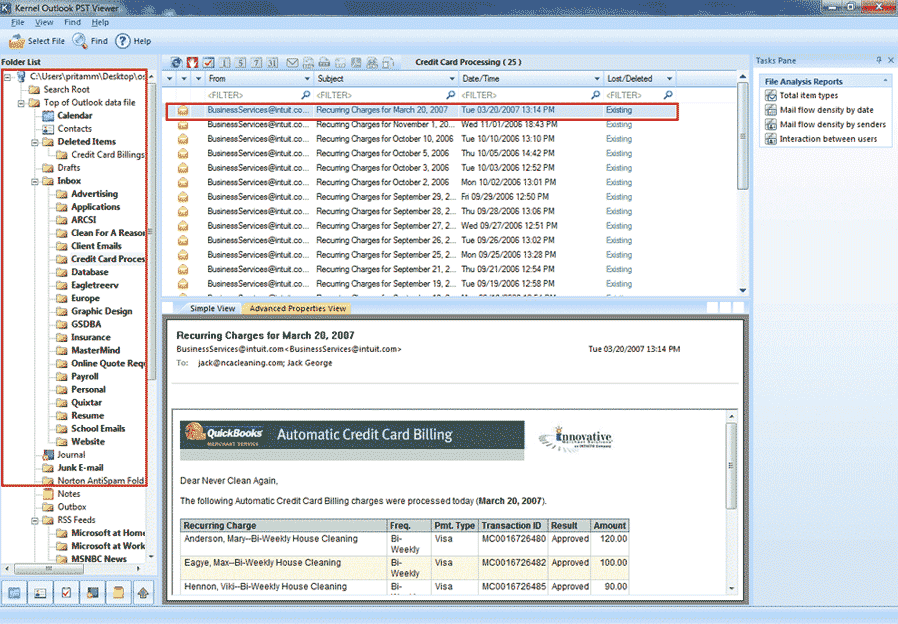Screen dimensions: 898x624
Task: Select the Search Root folder
Action: tap(66, 89)
